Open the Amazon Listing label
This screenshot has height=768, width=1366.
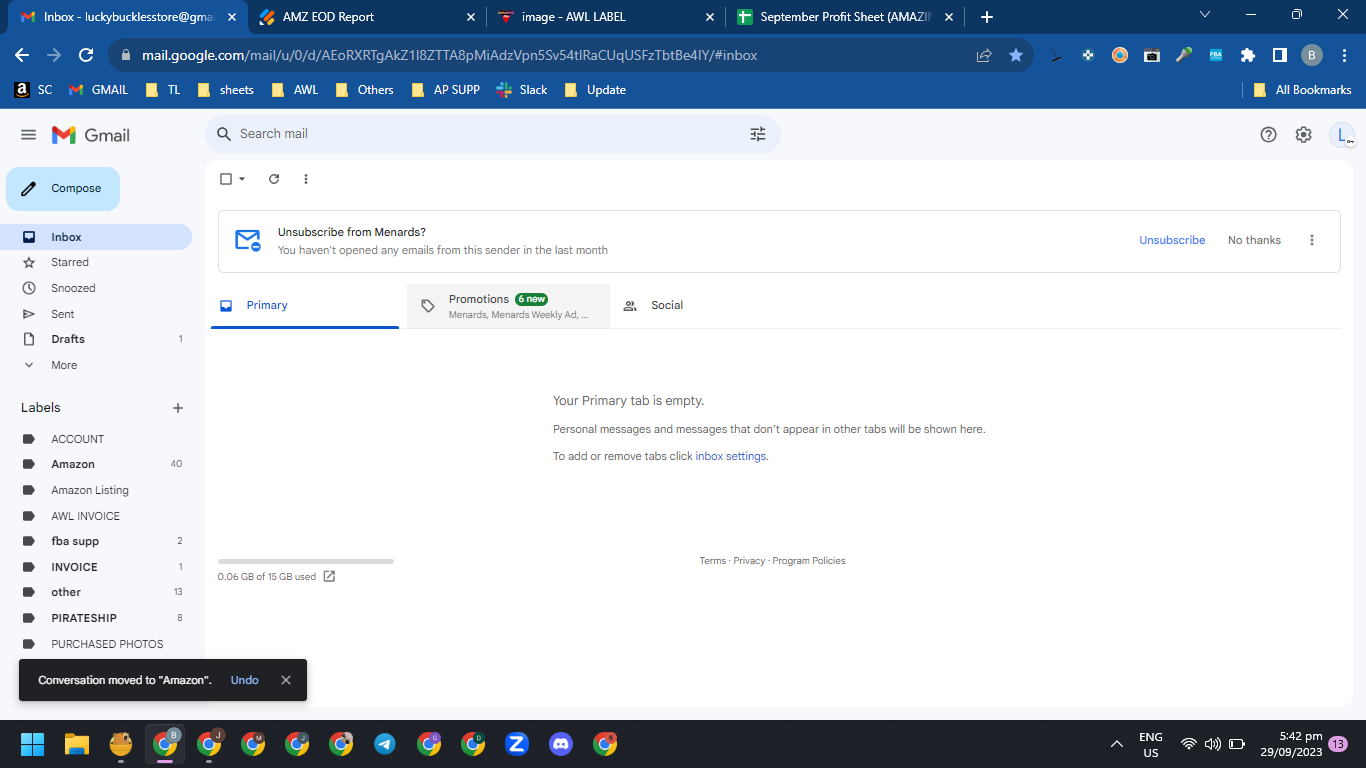coord(96,490)
